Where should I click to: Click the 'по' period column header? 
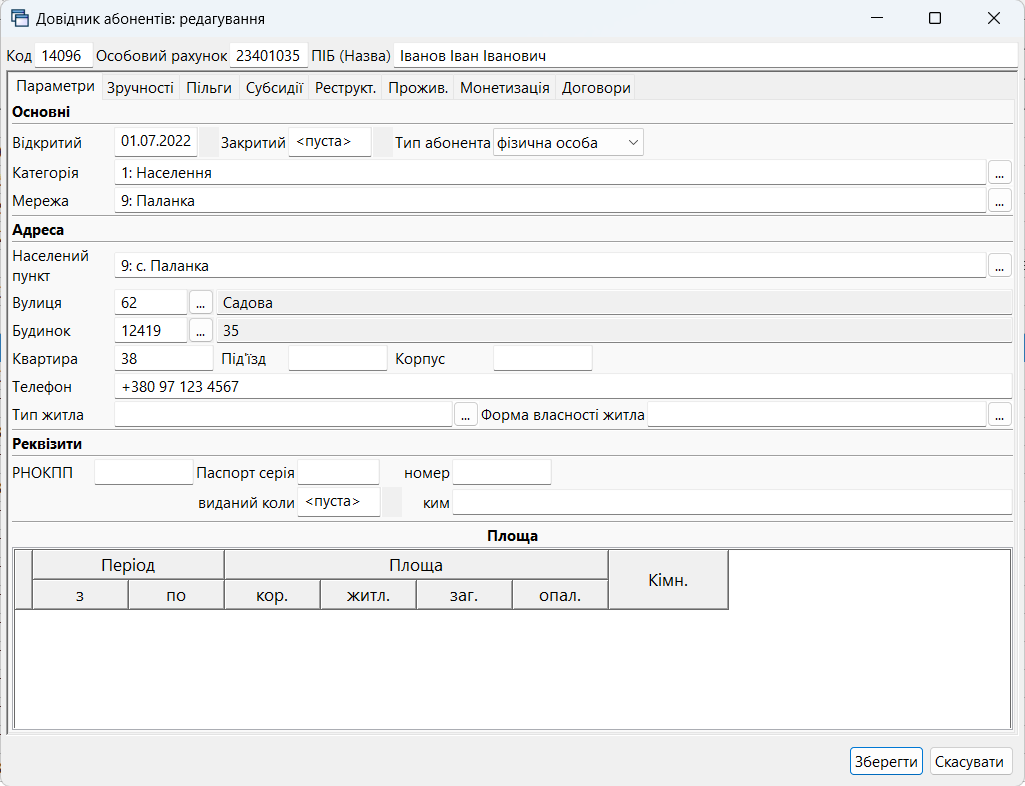[176, 595]
